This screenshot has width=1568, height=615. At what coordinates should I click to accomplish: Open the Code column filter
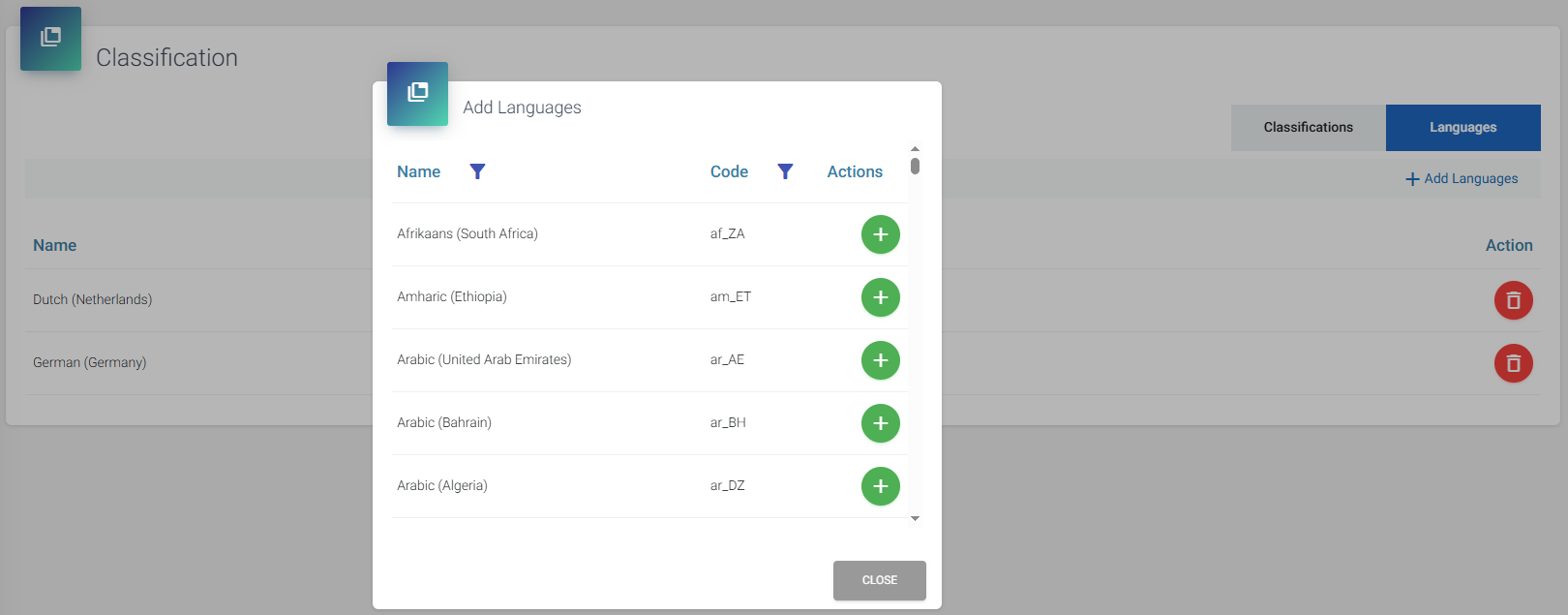point(785,171)
